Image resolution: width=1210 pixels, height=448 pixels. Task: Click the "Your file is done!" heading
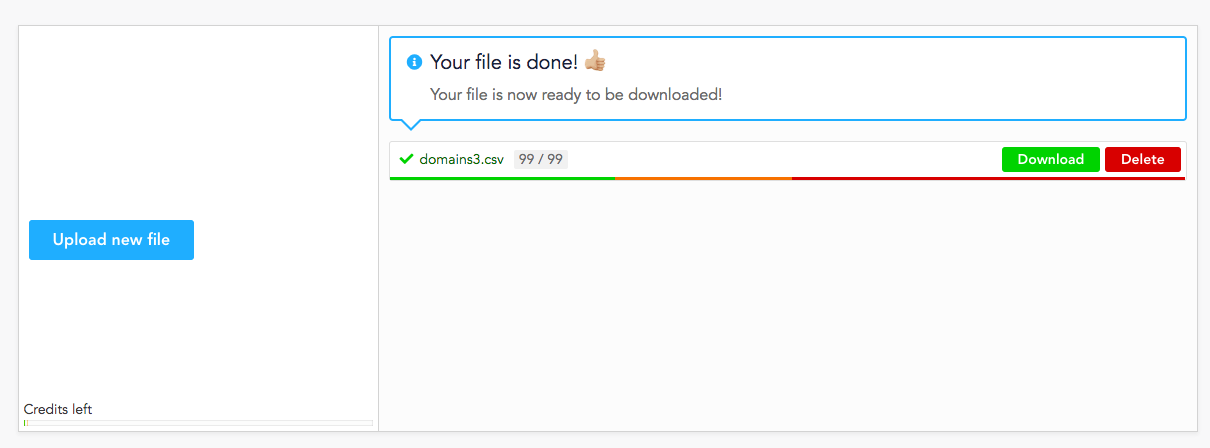(504, 62)
